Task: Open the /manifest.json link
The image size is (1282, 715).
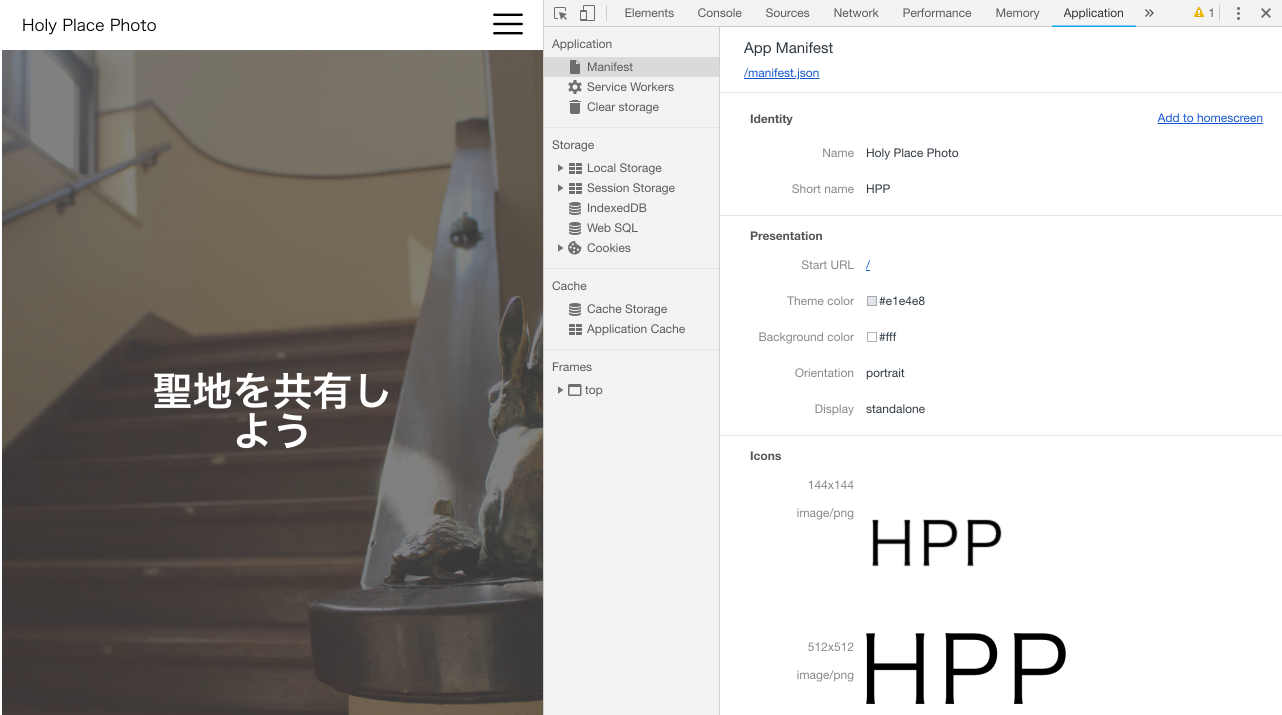Action: [x=781, y=73]
